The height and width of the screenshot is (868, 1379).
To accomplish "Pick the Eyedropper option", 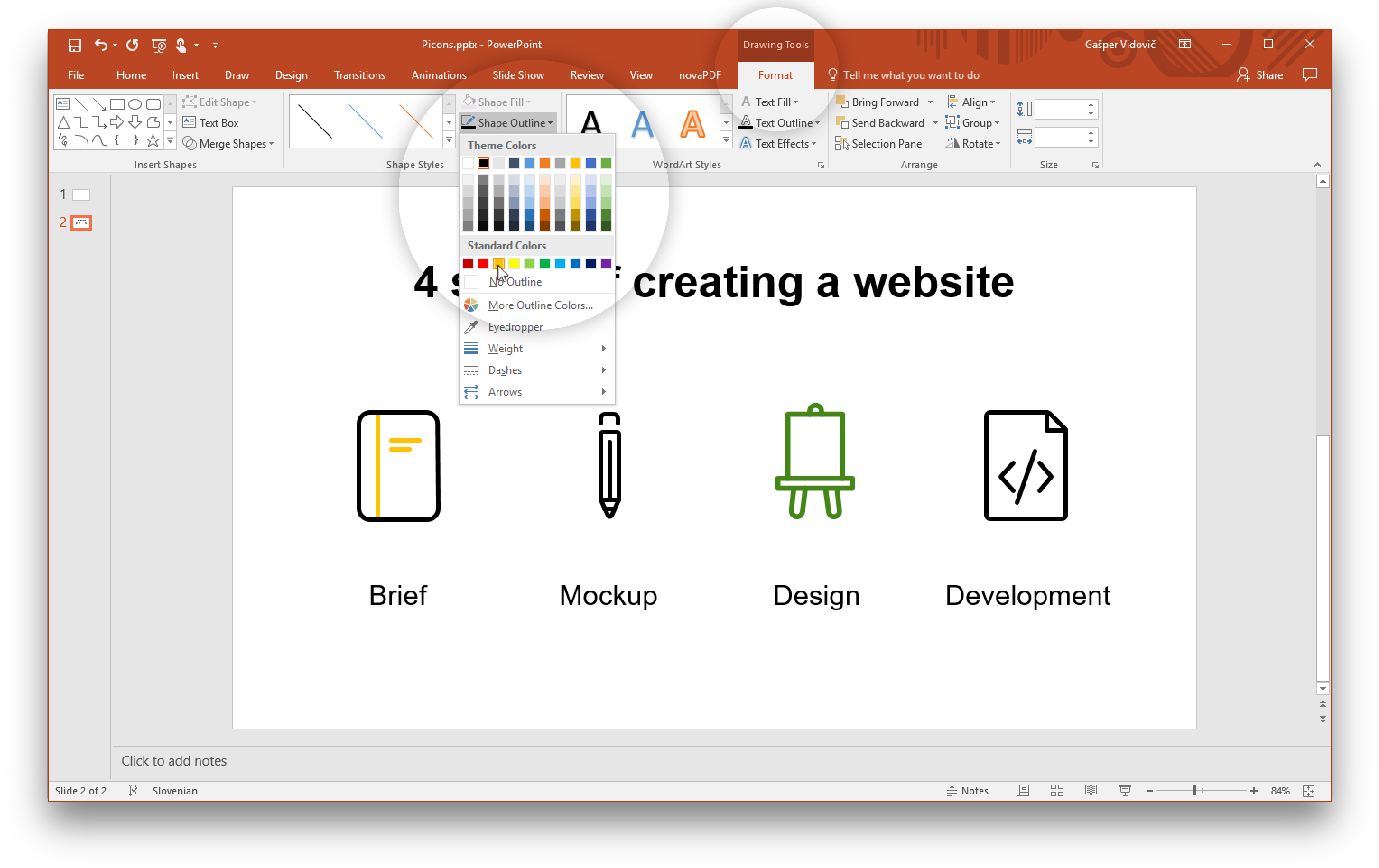I will 515,327.
